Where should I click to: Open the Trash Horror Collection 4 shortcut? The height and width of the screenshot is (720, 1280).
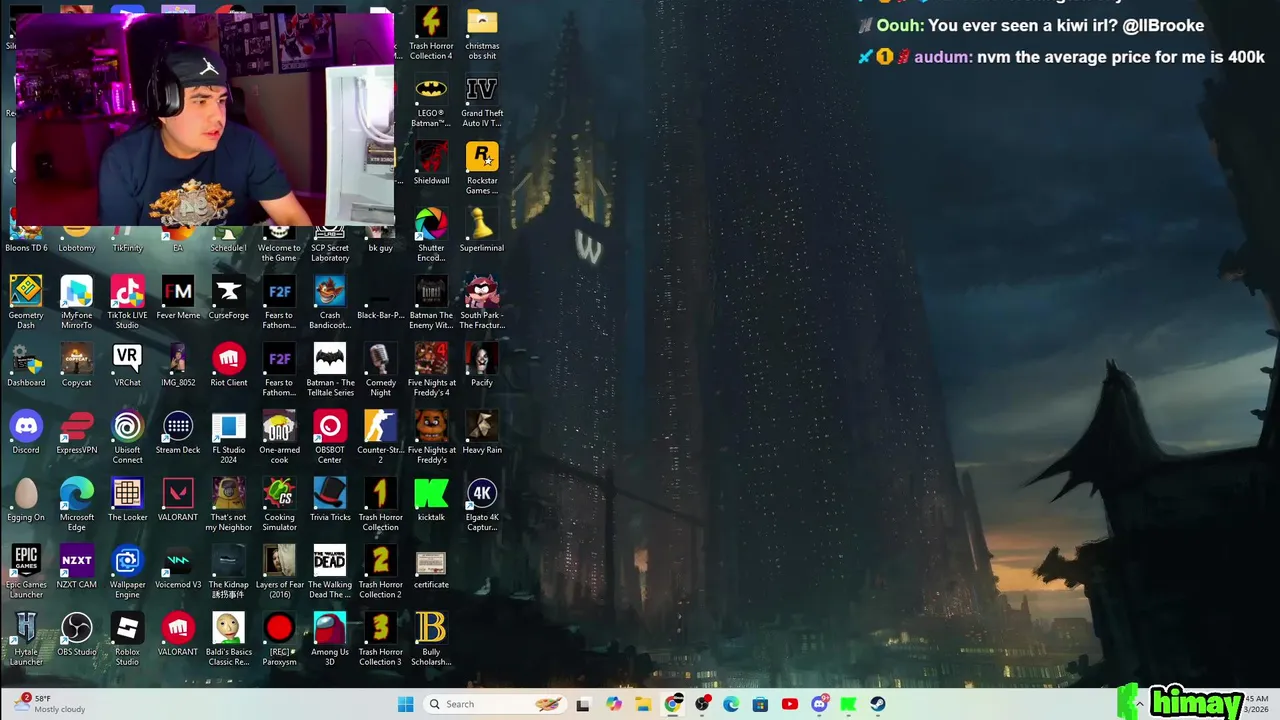point(431,32)
